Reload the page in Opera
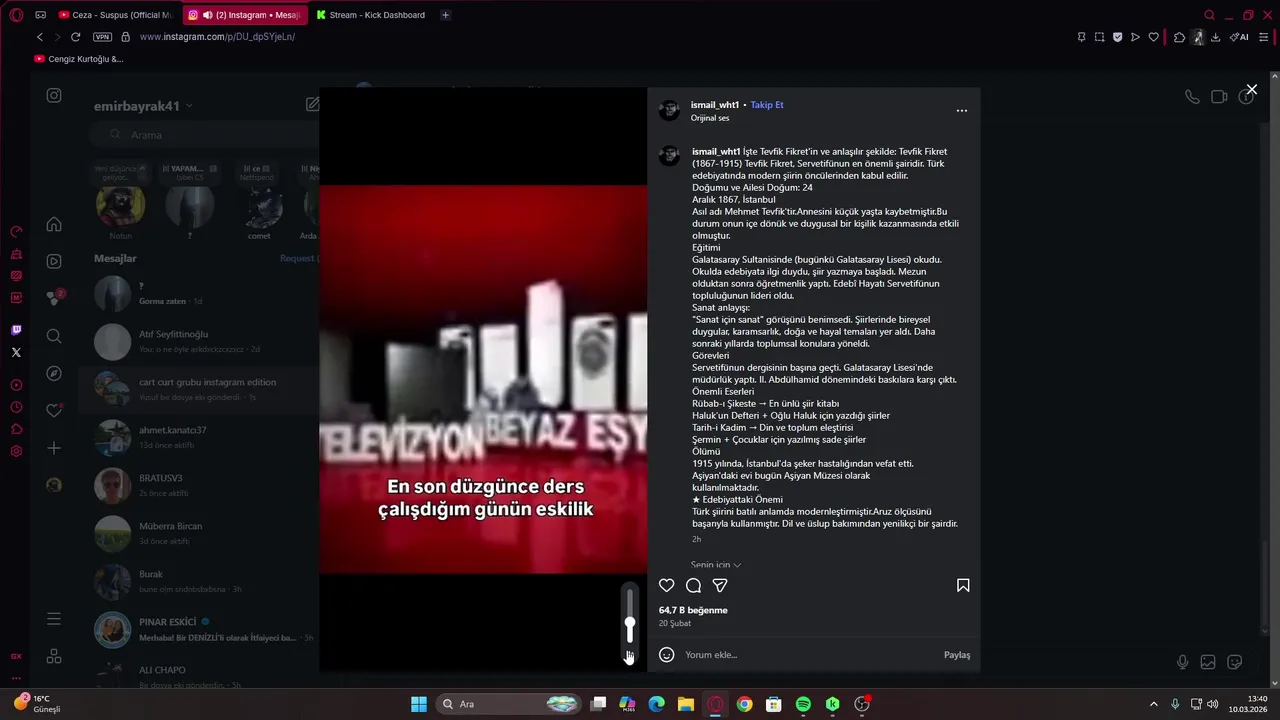The height and width of the screenshot is (720, 1280). point(75,37)
